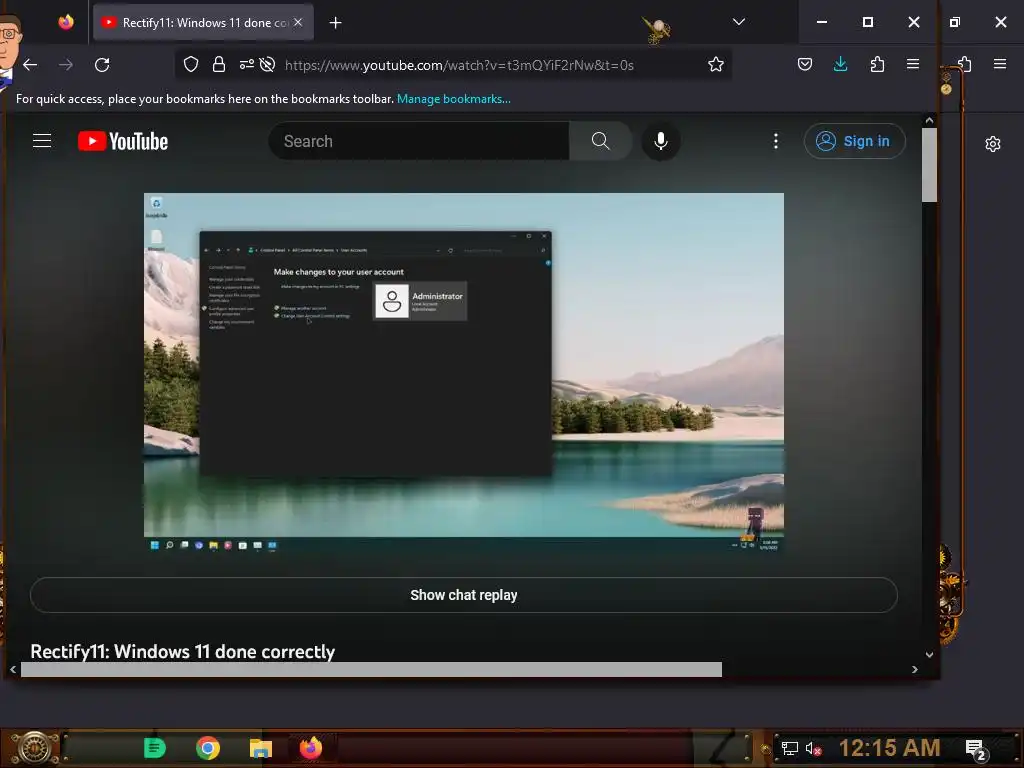Viewport: 1024px width, 768px height.
Task: Click the 12:15 AM taskbar clock
Action: tap(889, 748)
